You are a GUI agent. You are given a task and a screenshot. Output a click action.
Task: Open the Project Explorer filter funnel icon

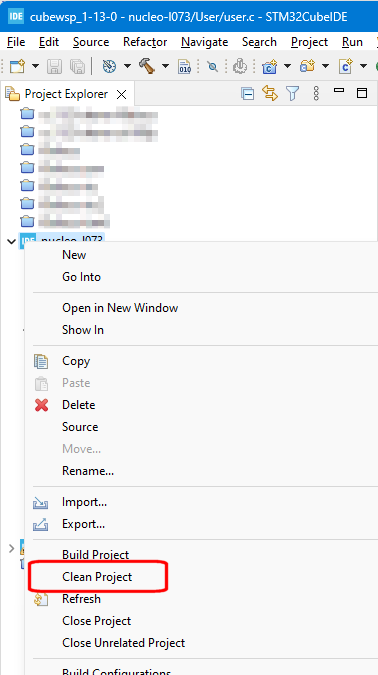[x=293, y=93]
